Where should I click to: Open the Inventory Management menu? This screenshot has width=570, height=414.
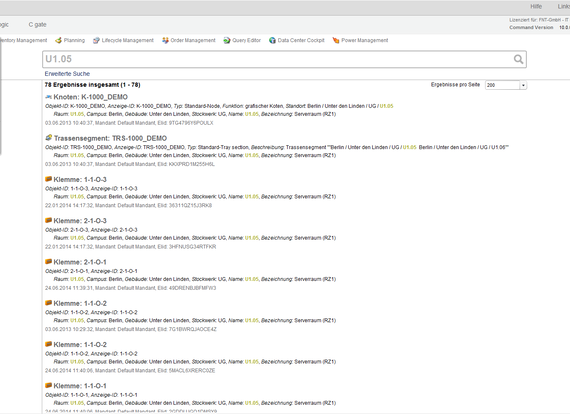click(x=23, y=40)
